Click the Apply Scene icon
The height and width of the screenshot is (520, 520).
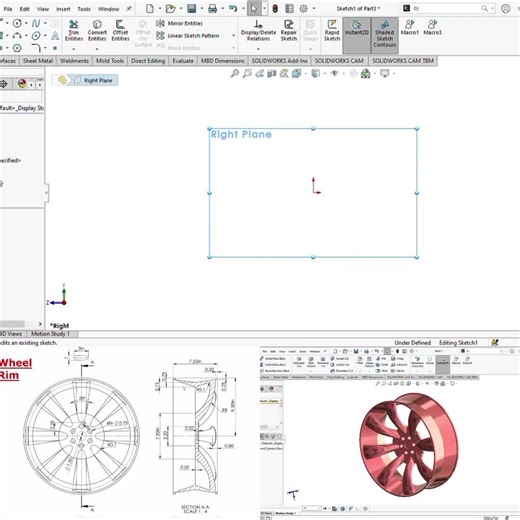click(365, 73)
